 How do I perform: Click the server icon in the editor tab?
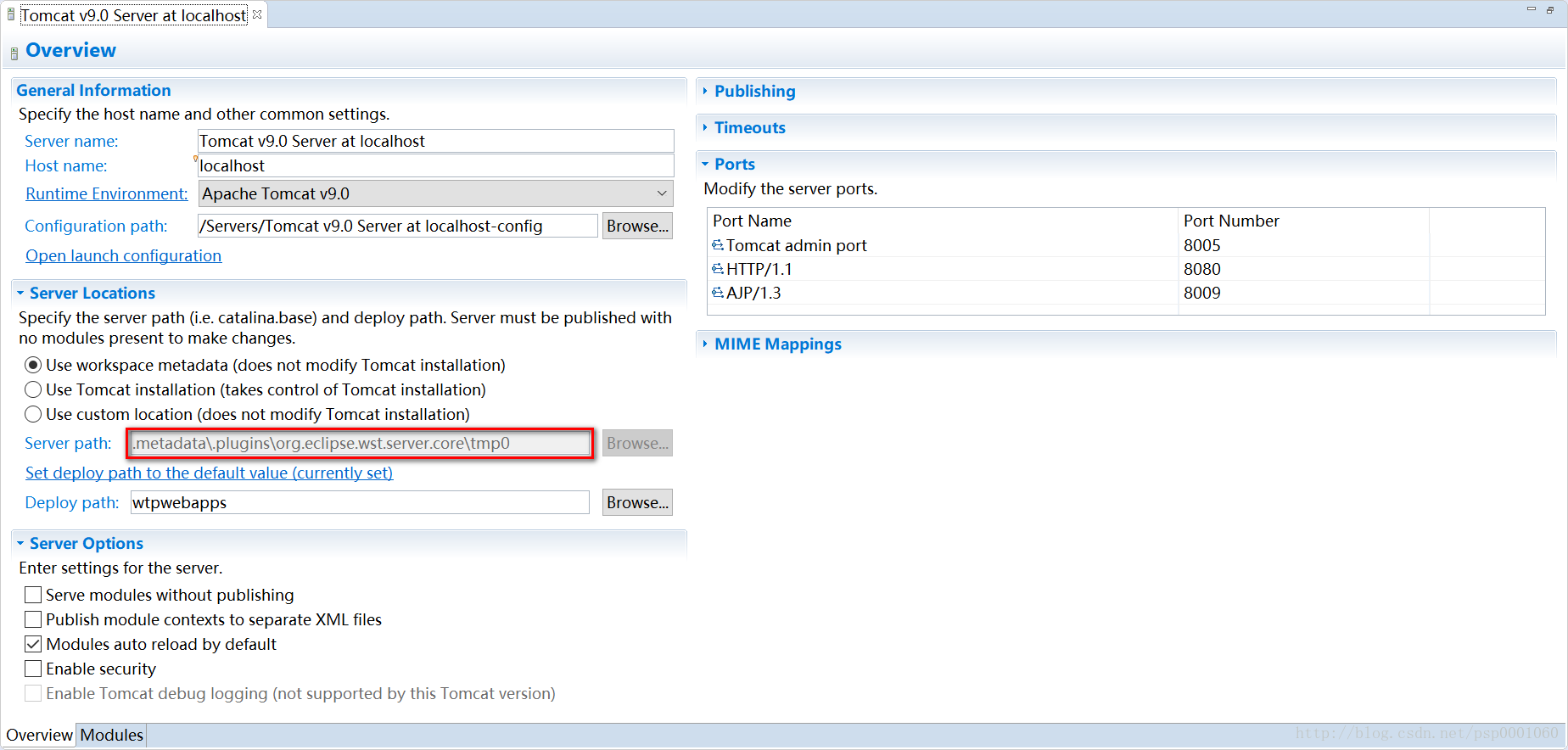(x=11, y=14)
